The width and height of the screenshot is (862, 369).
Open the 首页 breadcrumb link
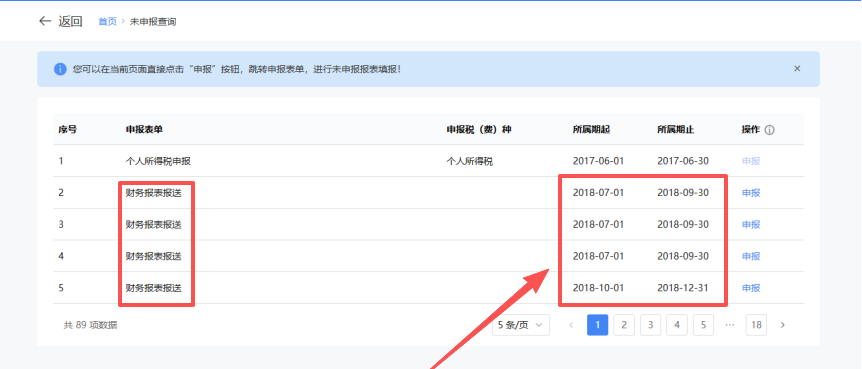pos(108,22)
